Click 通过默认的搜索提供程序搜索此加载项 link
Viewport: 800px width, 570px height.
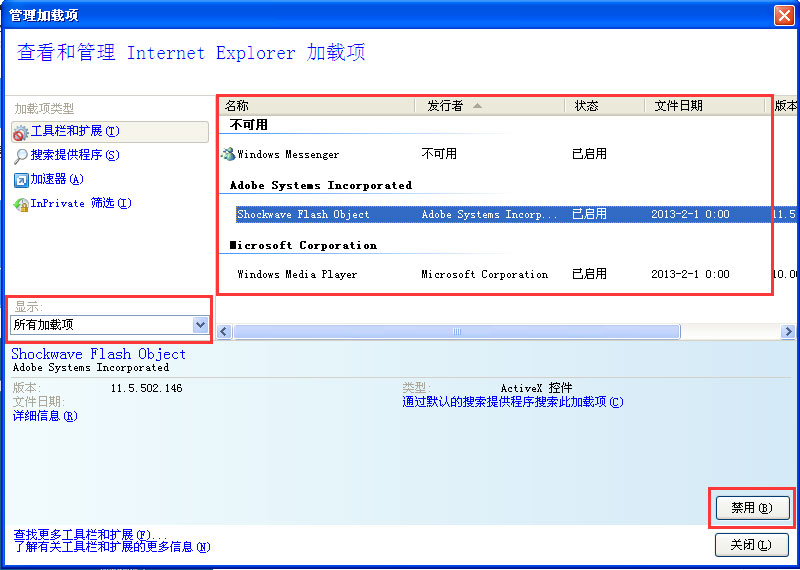[x=513, y=402]
